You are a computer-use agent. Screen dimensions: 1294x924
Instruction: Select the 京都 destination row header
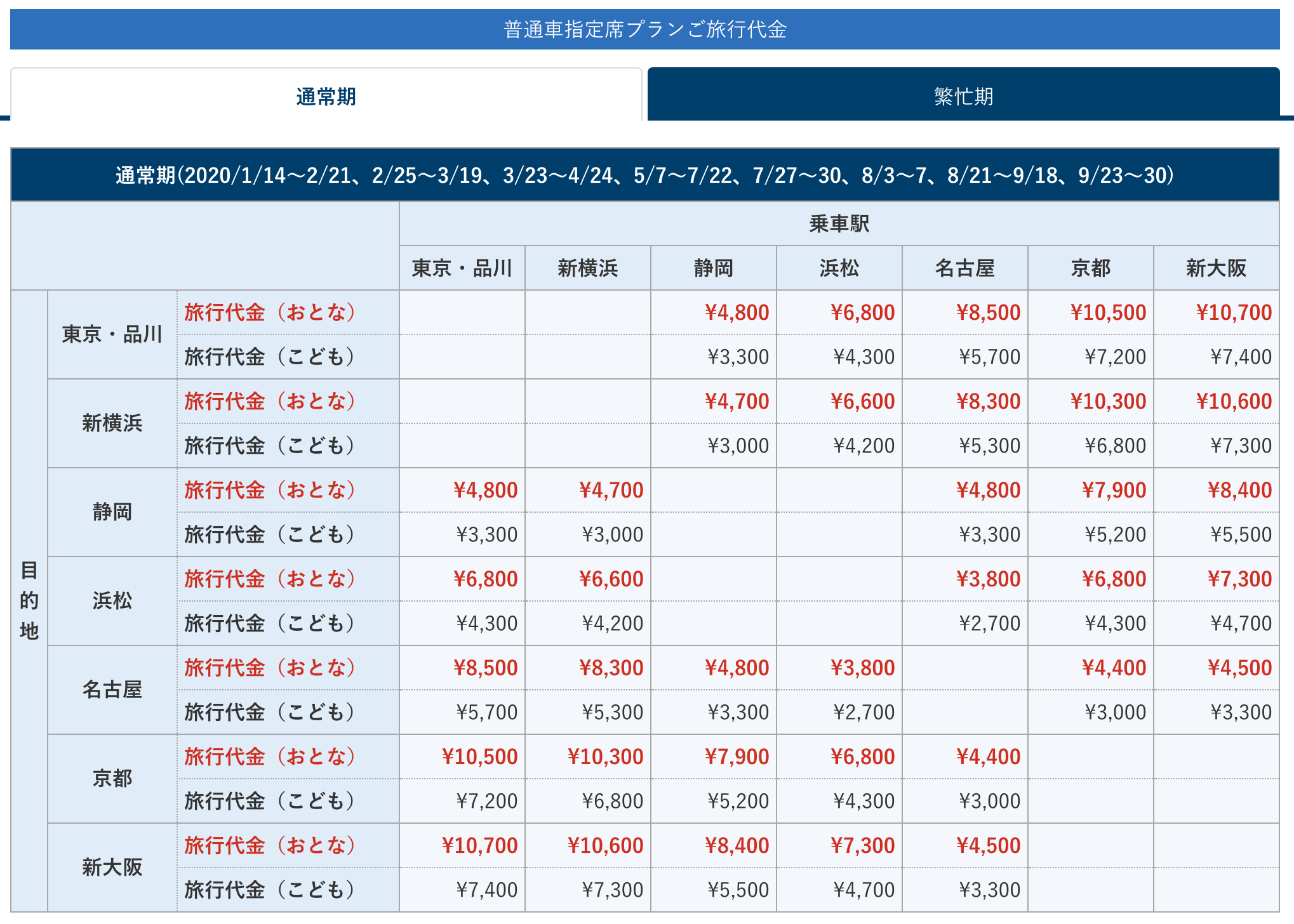112,779
